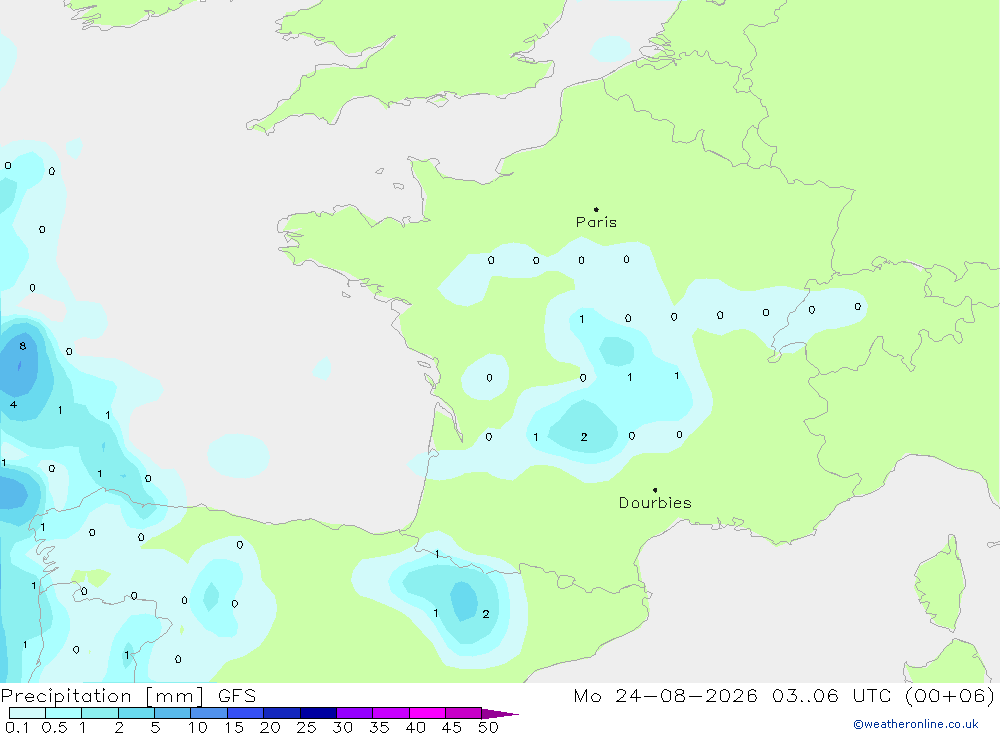Pick the 20–25 mm legend color swatch
Viewport: 1000px width, 733px height.
pos(282,713)
